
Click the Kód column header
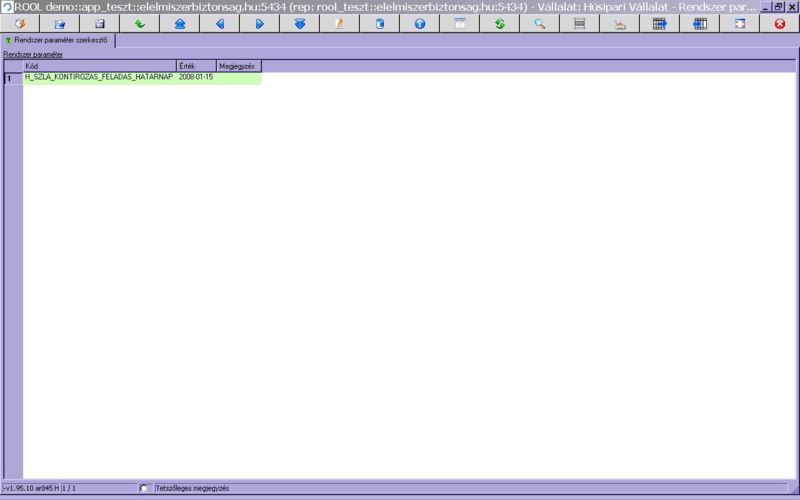tap(99, 66)
